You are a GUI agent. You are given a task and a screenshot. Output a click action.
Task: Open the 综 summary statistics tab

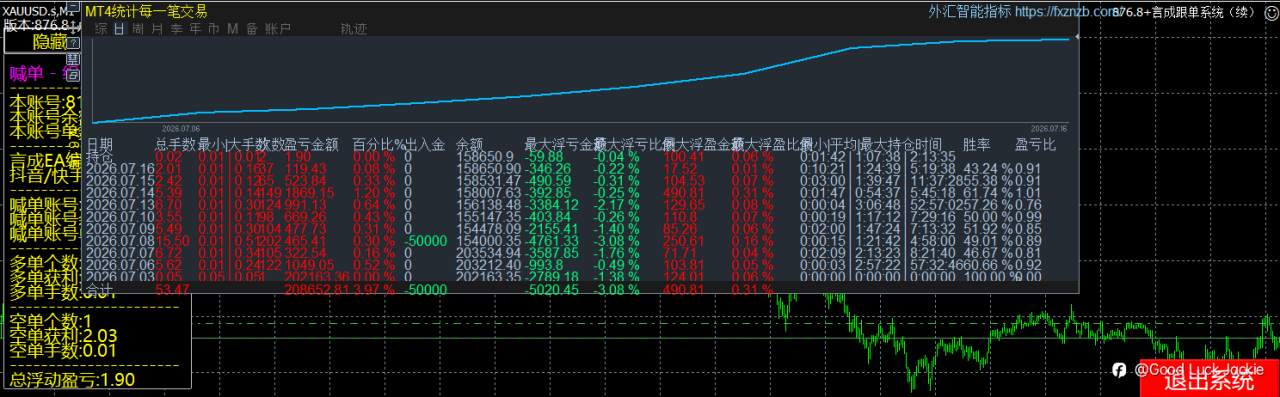(101, 29)
